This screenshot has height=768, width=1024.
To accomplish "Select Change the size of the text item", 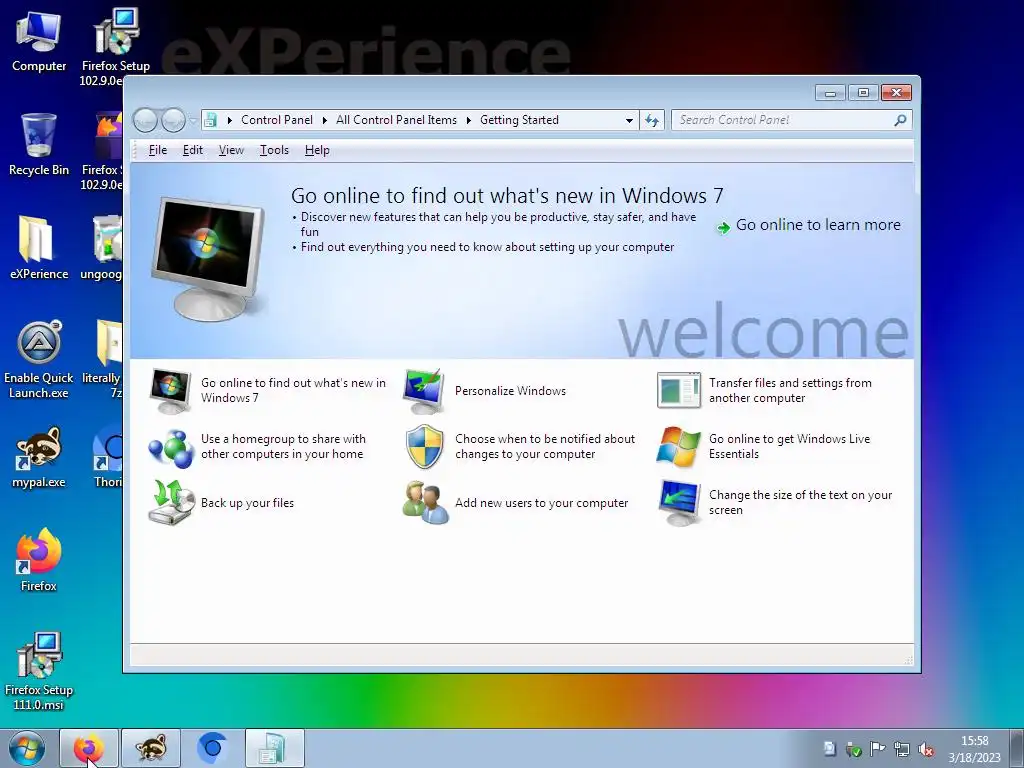I will [x=801, y=503].
